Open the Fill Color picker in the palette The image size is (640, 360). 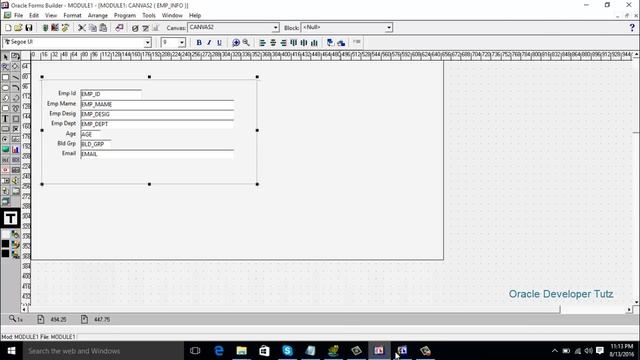click(16, 234)
